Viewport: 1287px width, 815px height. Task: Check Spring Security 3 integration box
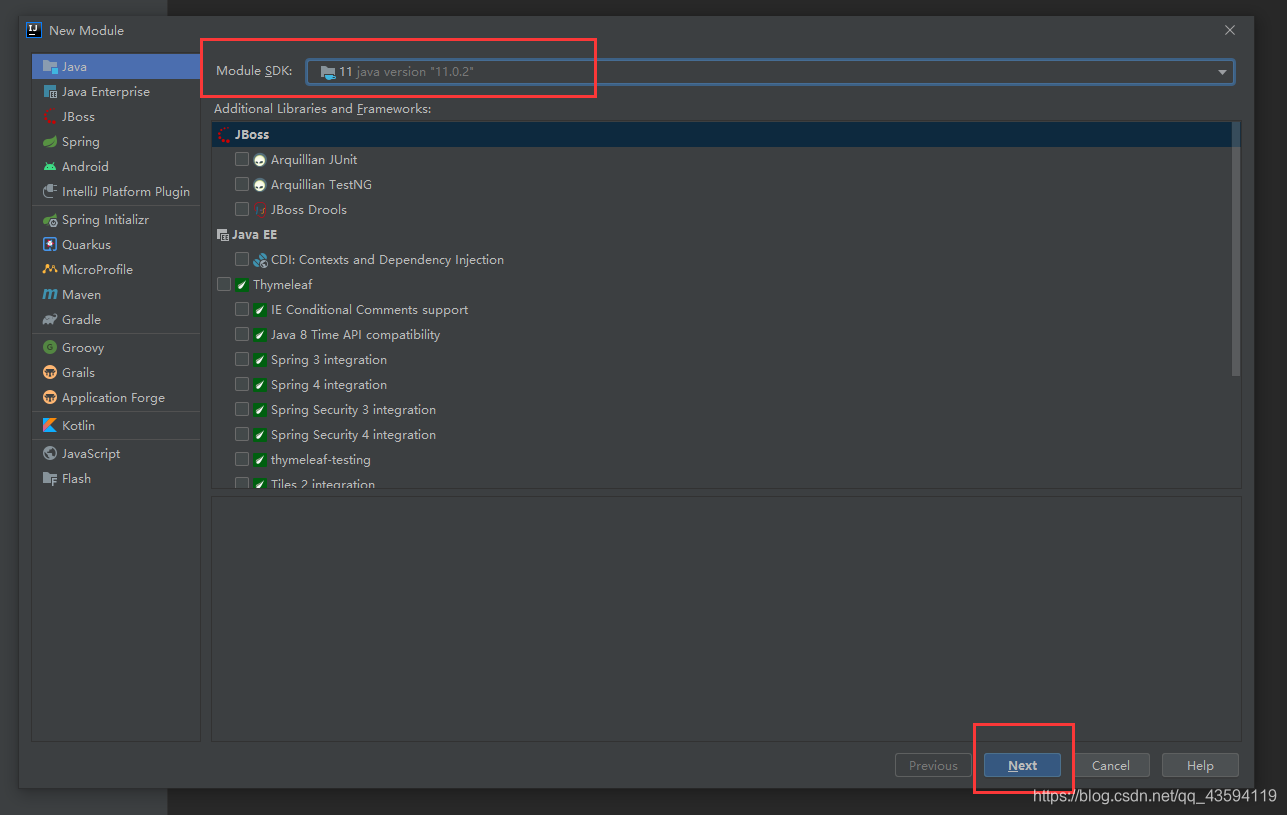coord(242,410)
